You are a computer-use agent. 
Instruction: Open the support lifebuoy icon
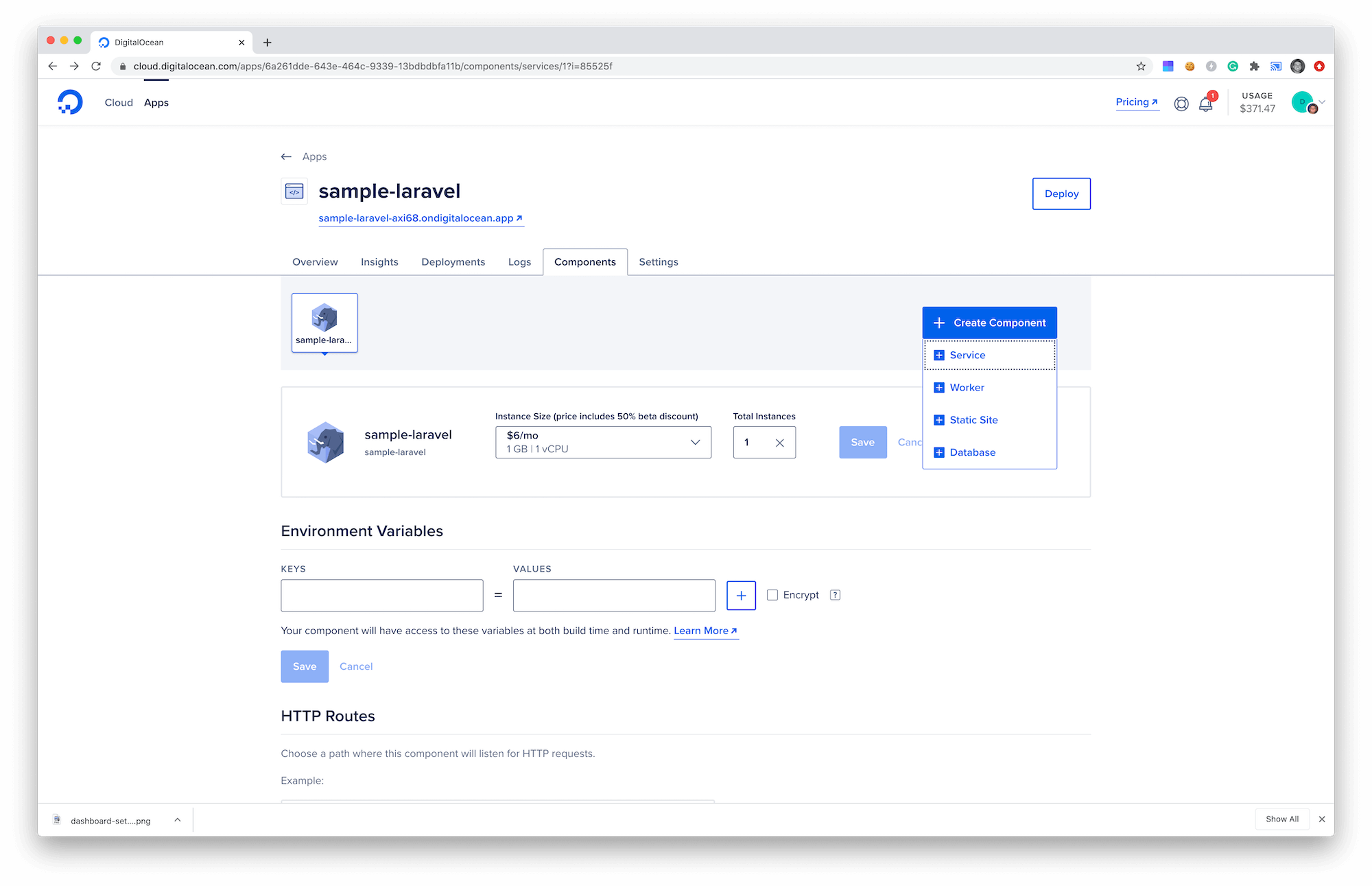pos(1181,104)
